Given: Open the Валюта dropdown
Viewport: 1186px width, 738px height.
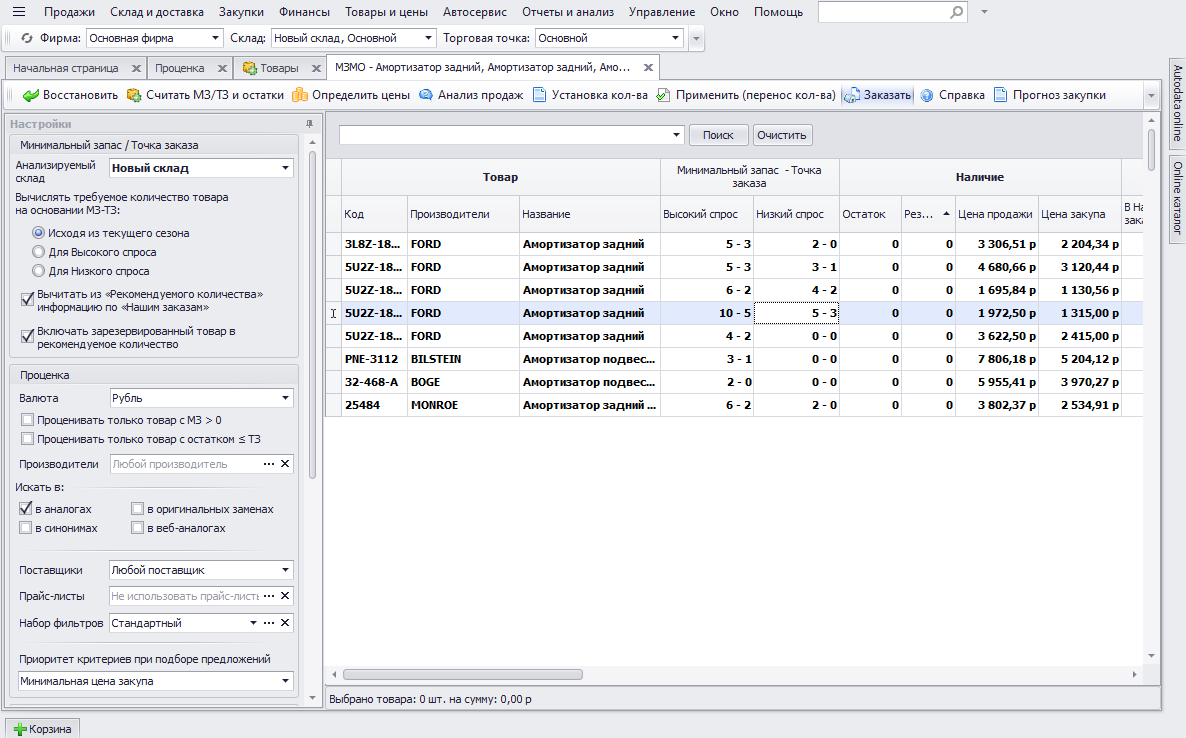Looking at the screenshot, I should (x=285, y=398).
